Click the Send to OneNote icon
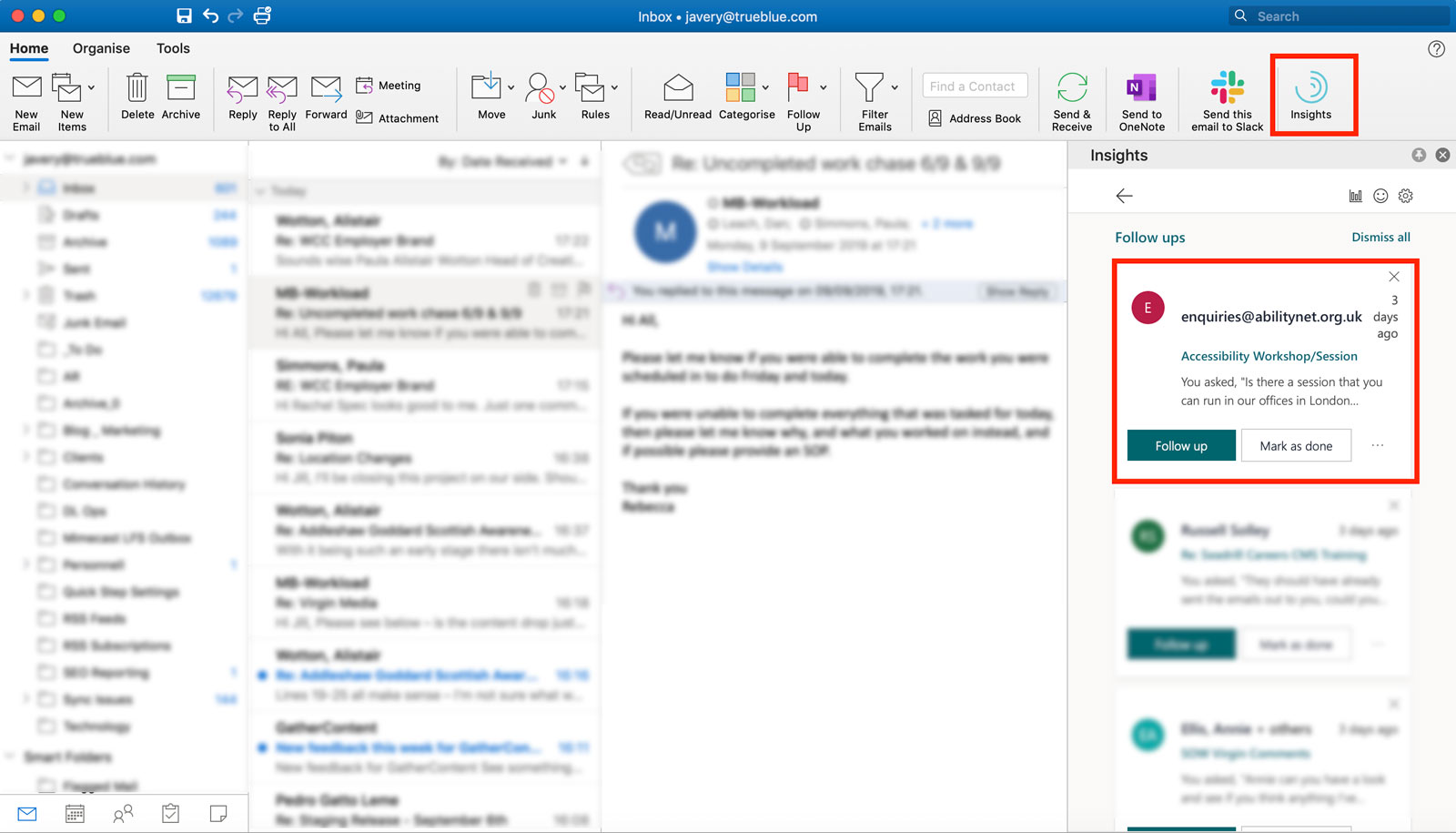 [x=1141, y=89]
